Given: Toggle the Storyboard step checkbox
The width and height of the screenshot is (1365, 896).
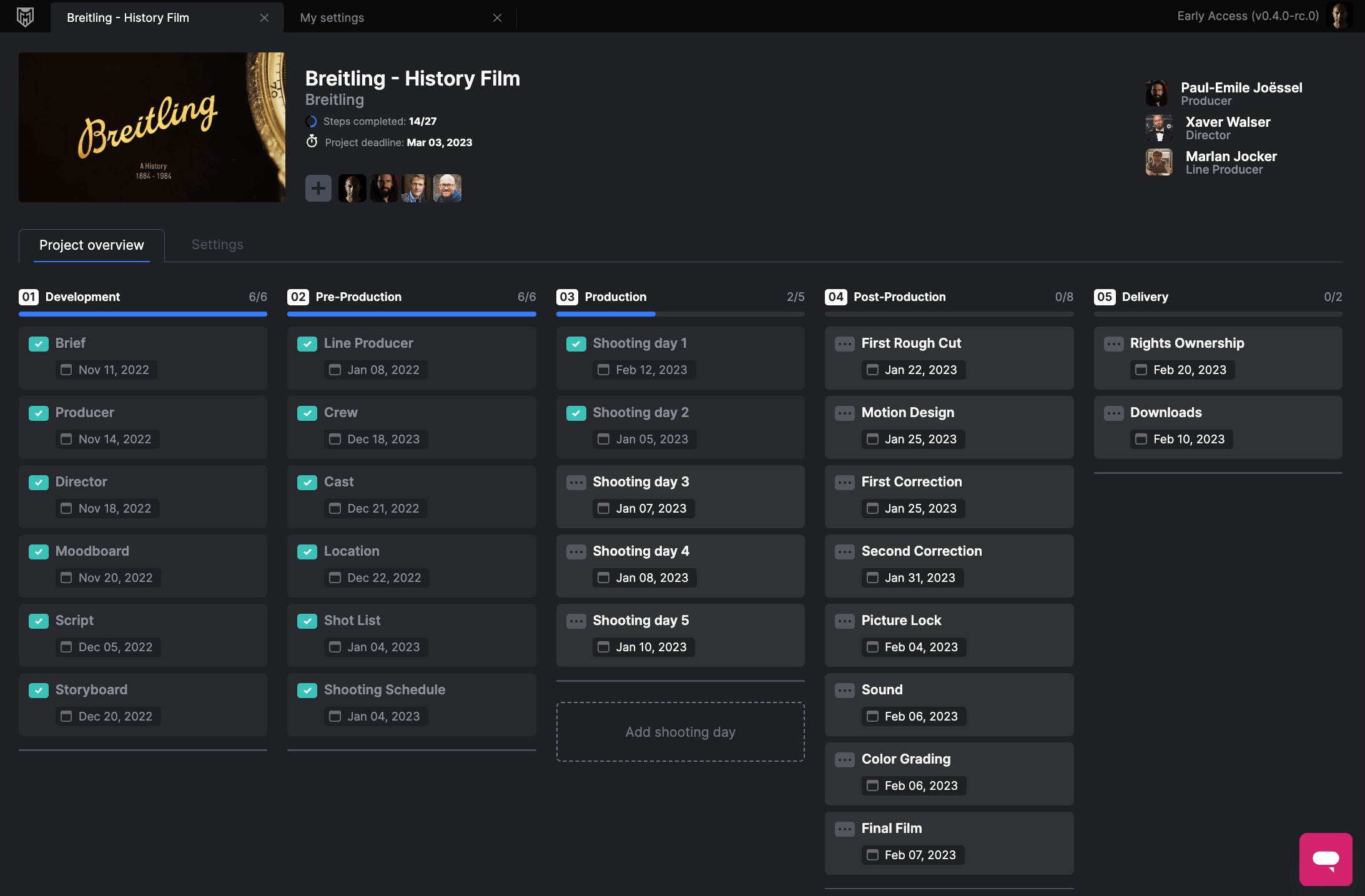Looking at the screenshot, I should tap(39, 691).
